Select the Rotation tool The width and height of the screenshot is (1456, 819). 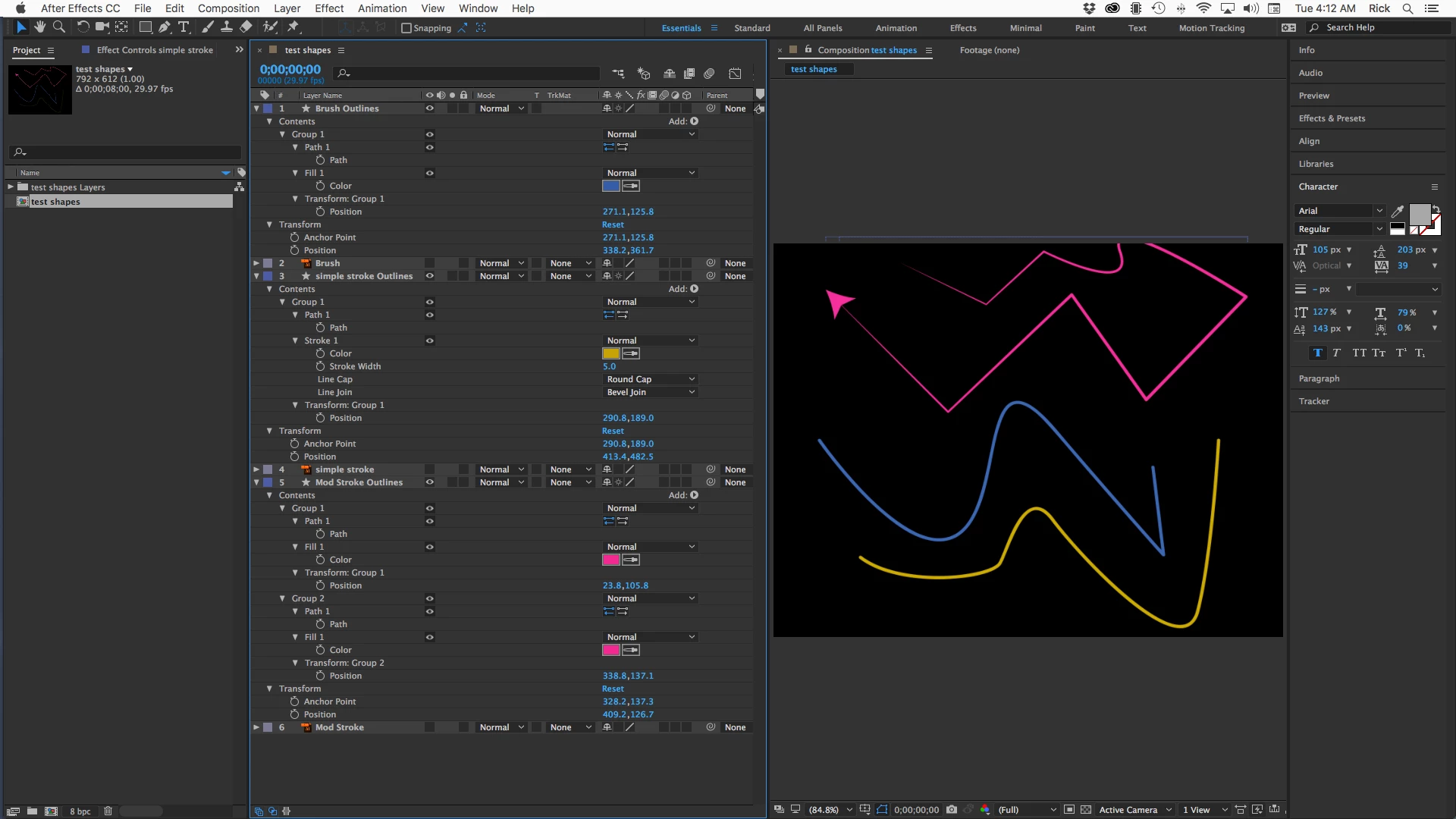pyautogui.click(x=83, y=27)
